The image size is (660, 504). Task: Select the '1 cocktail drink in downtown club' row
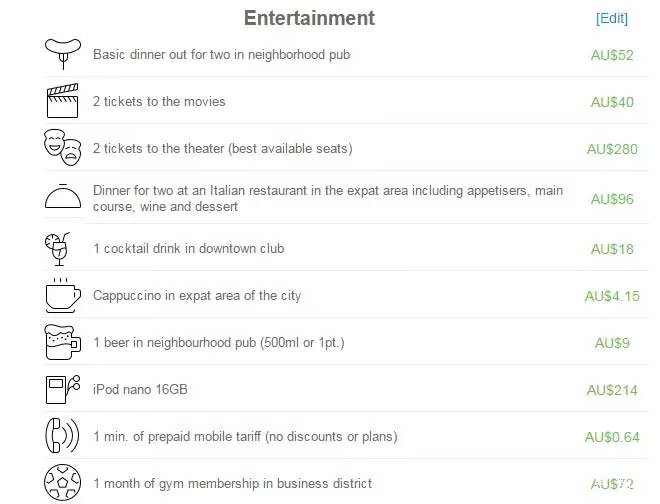click(x=346, y=248)
